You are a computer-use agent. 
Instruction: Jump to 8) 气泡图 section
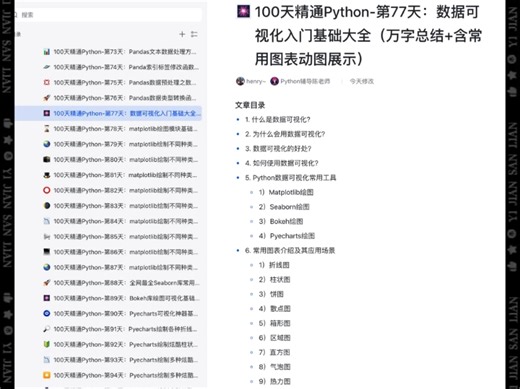click(x=274, y=367)
